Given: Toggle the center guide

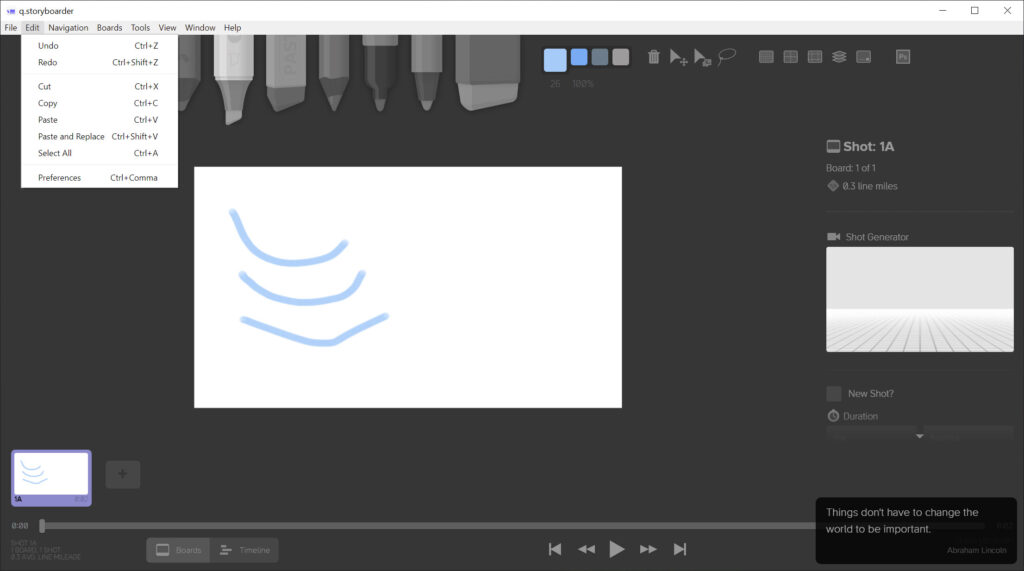Looking at the screenshot, I should [x=790, y=57].
